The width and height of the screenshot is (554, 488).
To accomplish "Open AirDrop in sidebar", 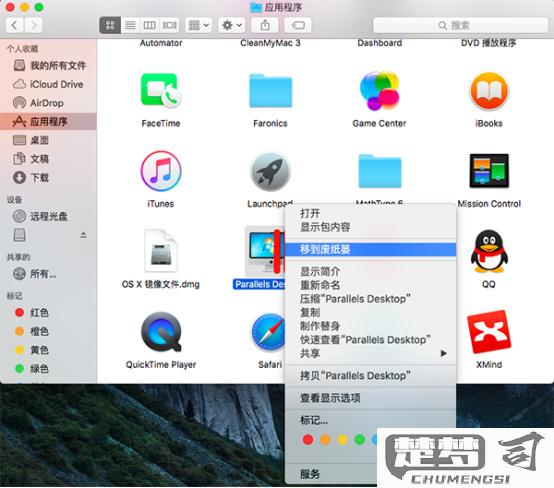I will 48,103.
